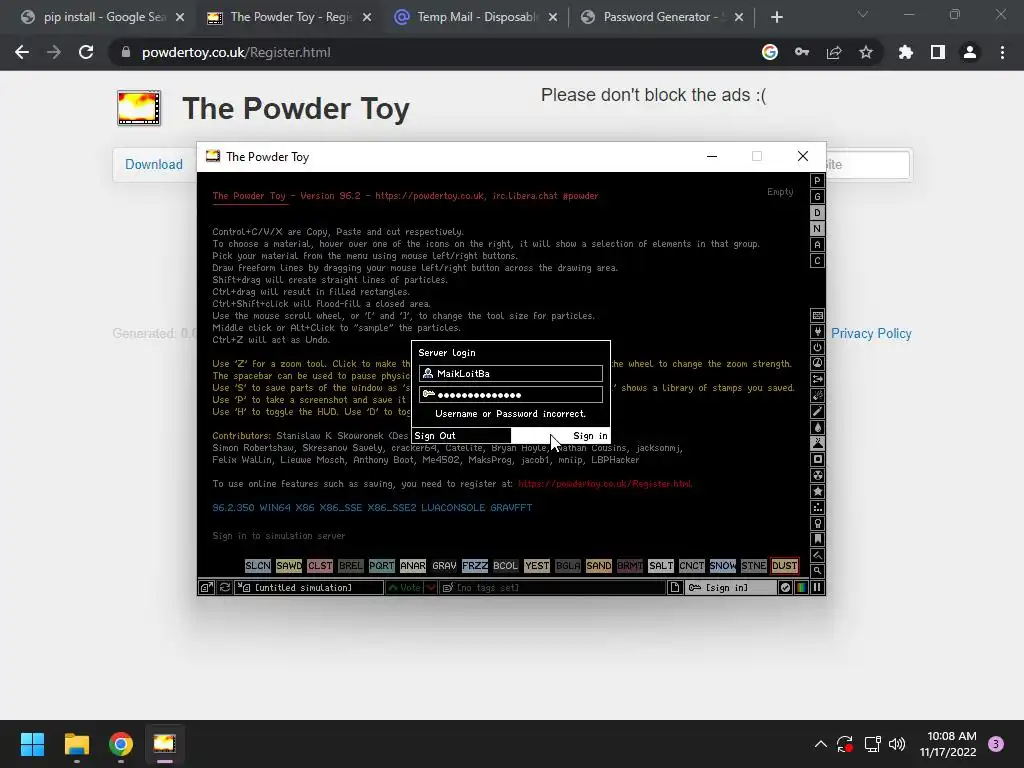Click the Sign in button in Server login
1024x768 pixels.
coord(560,436)
